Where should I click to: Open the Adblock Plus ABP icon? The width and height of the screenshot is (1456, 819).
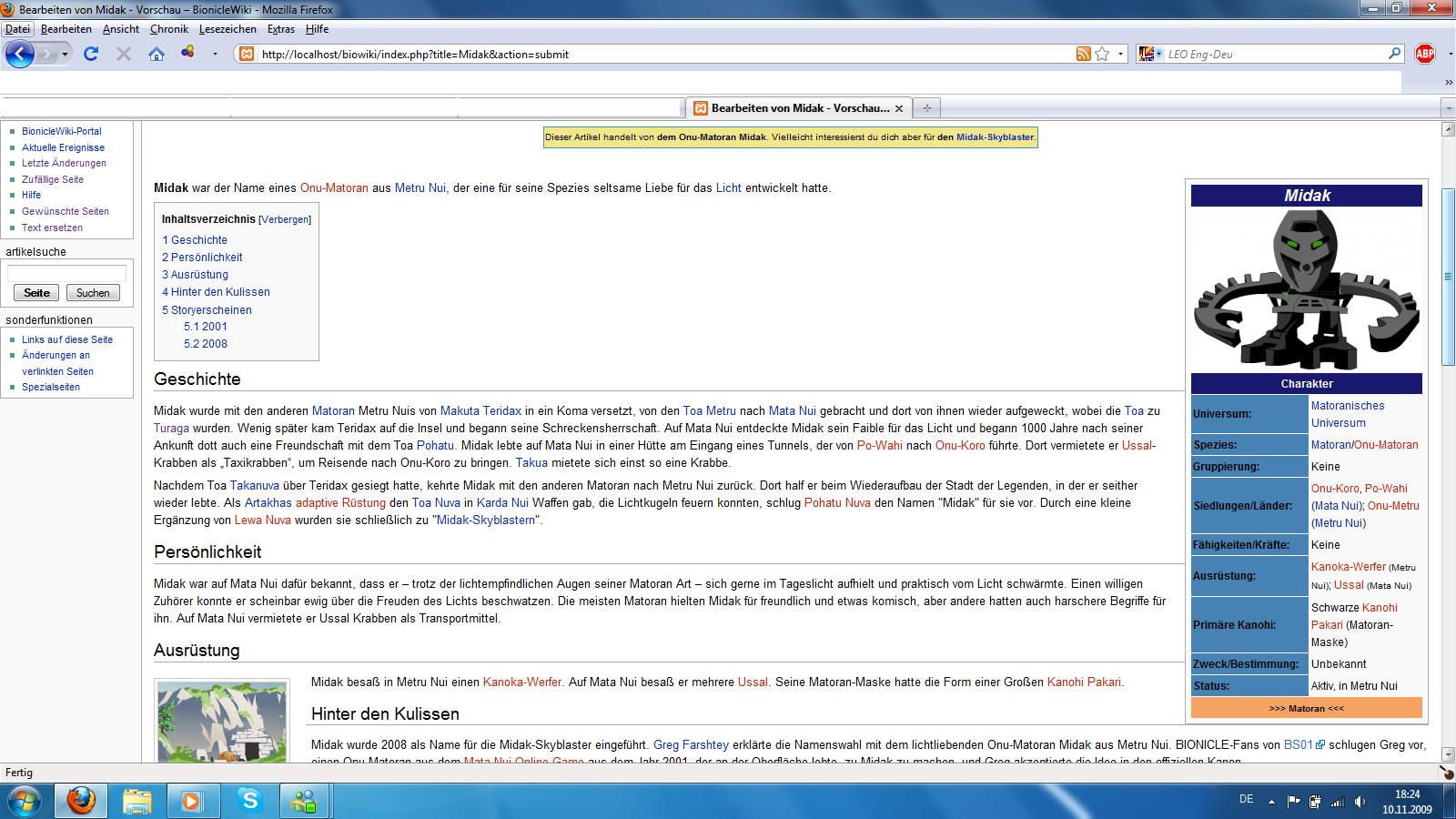1426,54
